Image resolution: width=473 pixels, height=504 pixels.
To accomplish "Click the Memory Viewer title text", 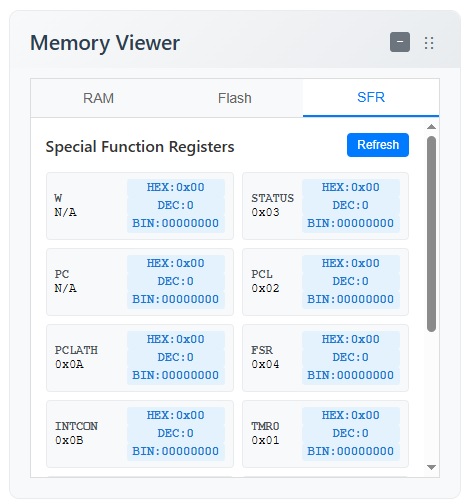I will [x=105, y=43].
